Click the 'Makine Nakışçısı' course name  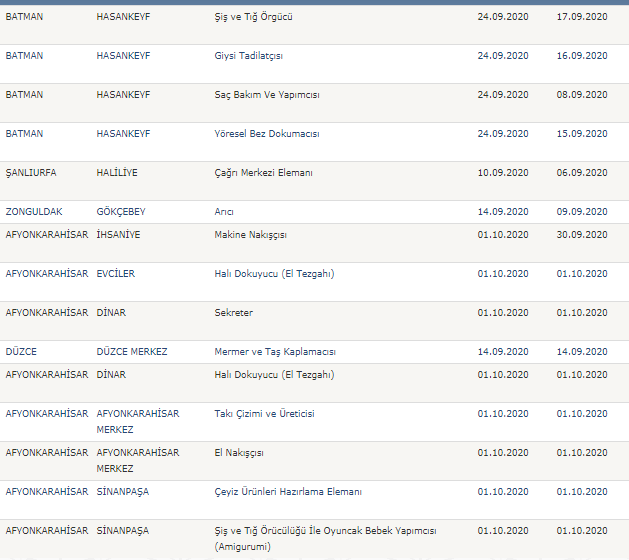point(250,235)
